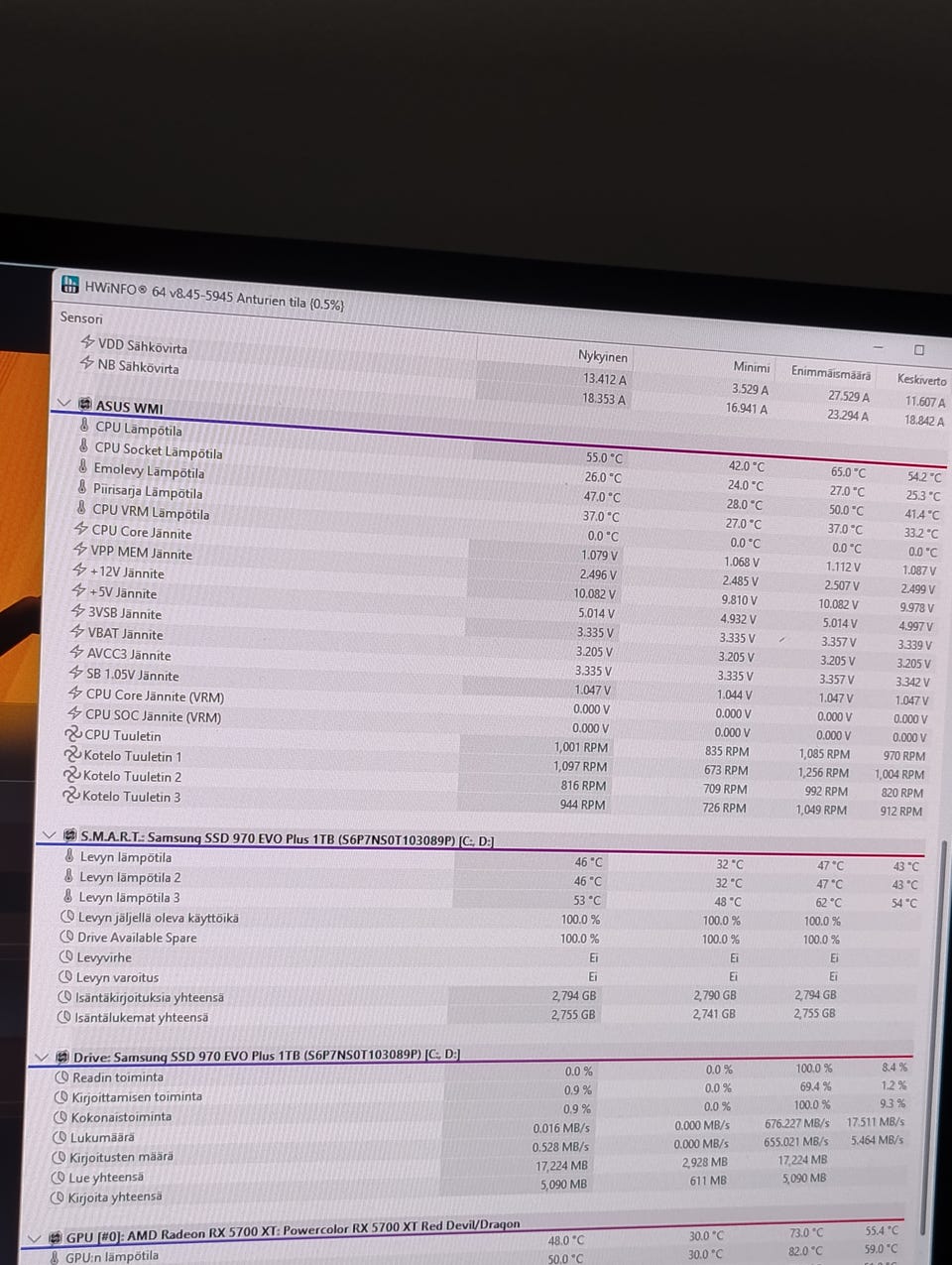
Task: Click the GPU [#0] group chip icon
Action: pos(56,1238)
